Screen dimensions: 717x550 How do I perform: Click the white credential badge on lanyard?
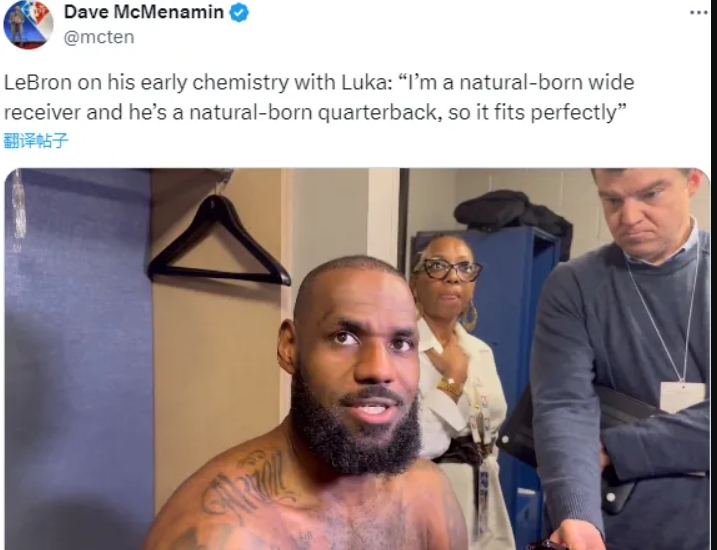pyautogui.click(x=683, y=397)
